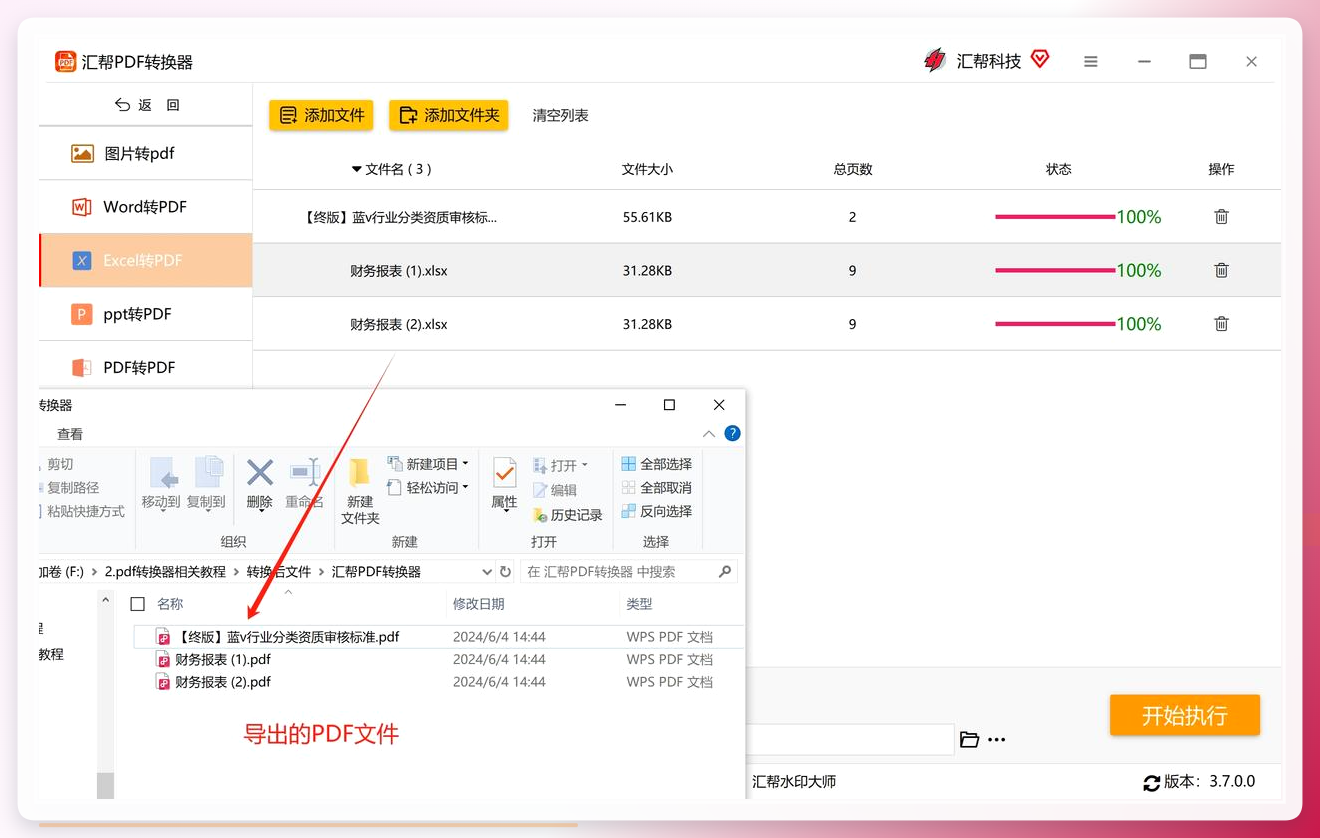Clear the list with 清空列表
This screenshot has height=838, width=1320.
pos(560,116)
